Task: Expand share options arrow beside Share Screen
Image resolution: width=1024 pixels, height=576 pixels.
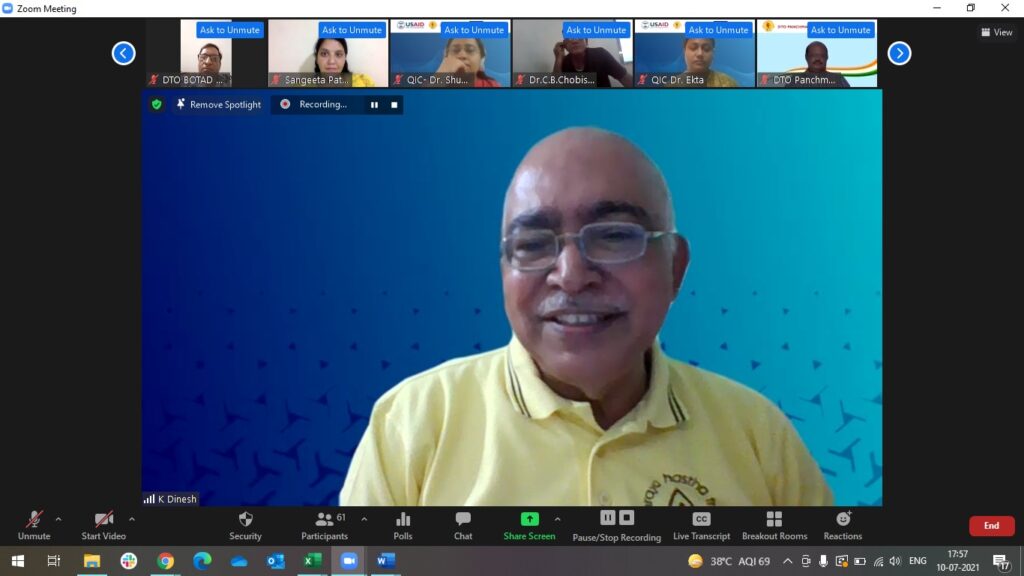Action: 557,519
